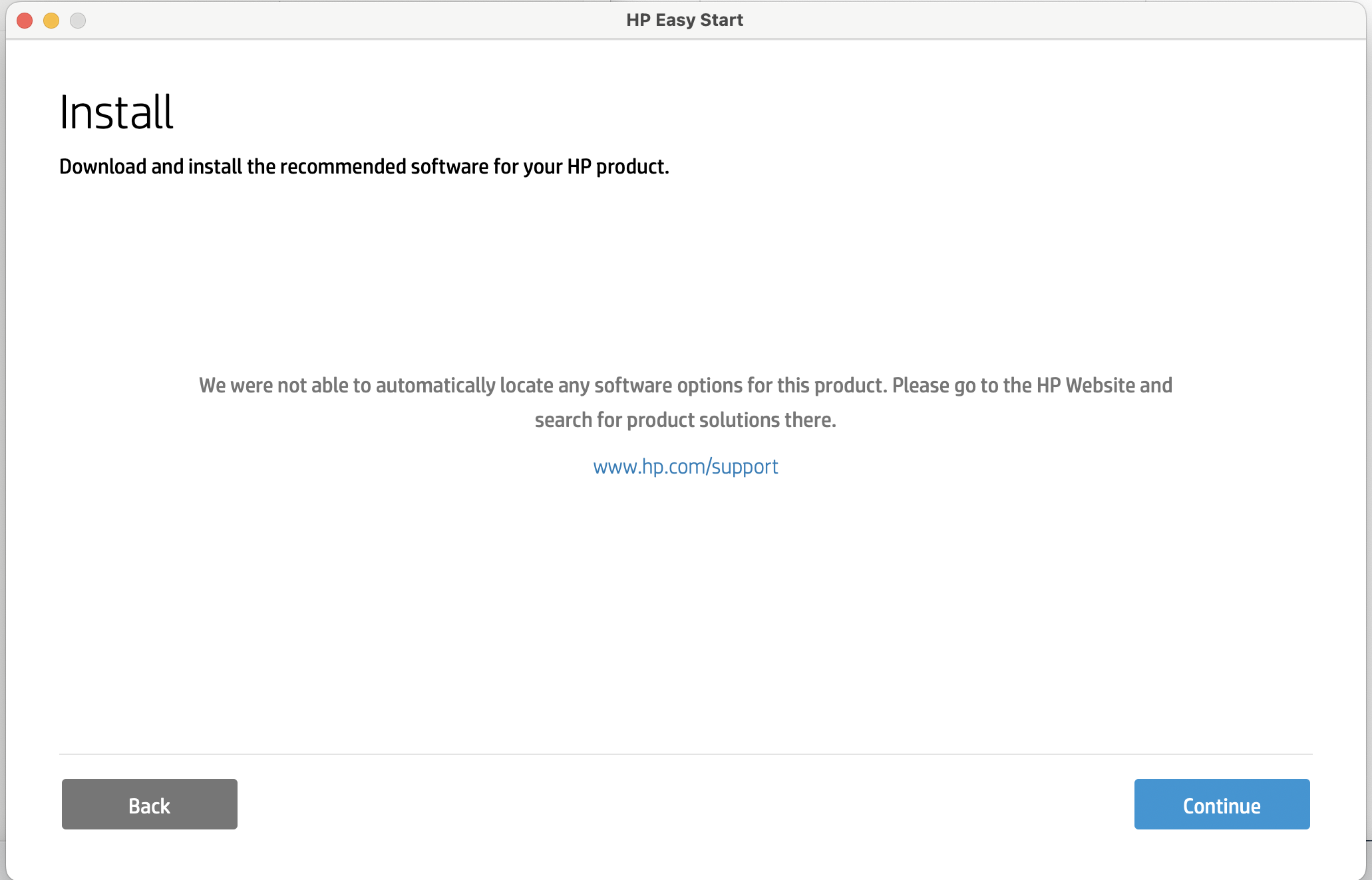The height and width of the screenshot is (880, 1372).
Task: Click the 'Download and install' subtitle text
Action: 364,166
